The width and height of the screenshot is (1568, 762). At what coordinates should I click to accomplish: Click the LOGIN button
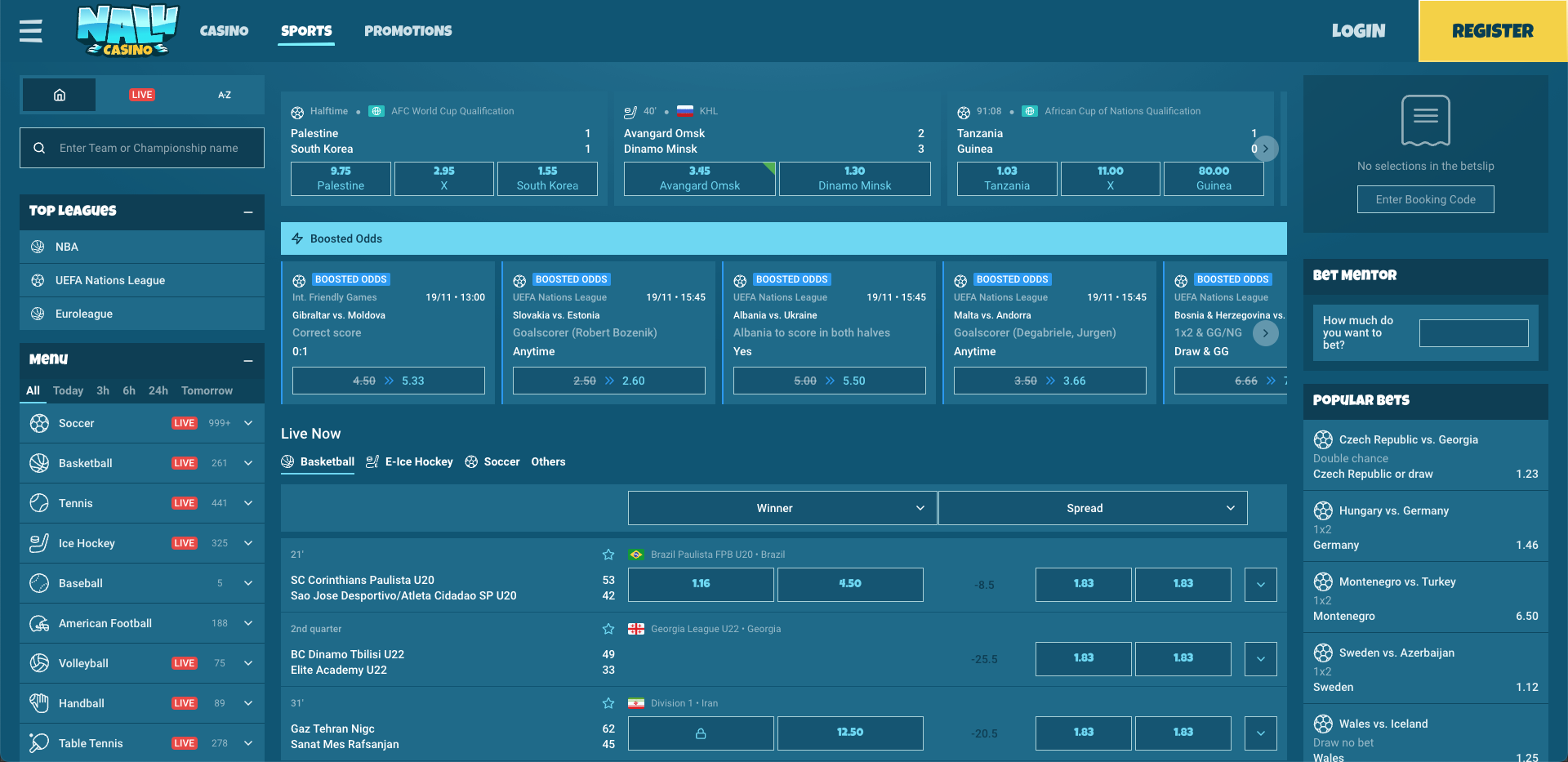(x=1358, y=31)
